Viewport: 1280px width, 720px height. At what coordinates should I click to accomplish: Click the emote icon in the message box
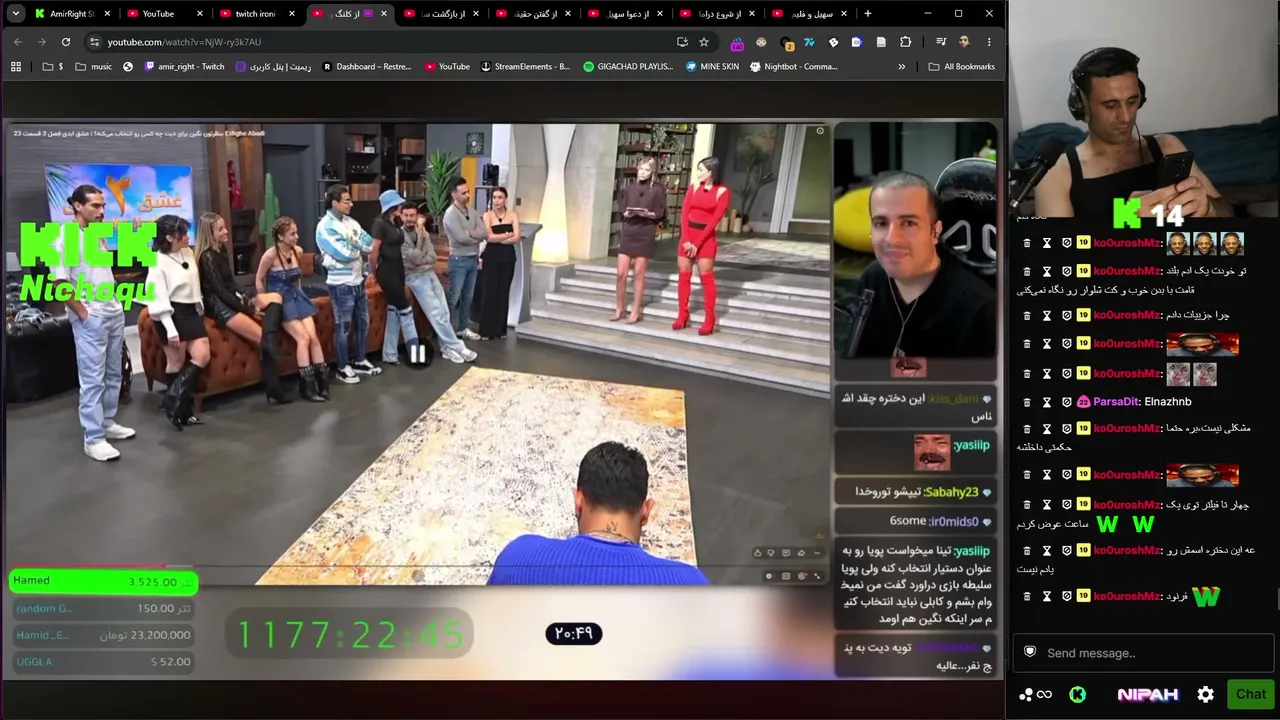pos(1030,652)
